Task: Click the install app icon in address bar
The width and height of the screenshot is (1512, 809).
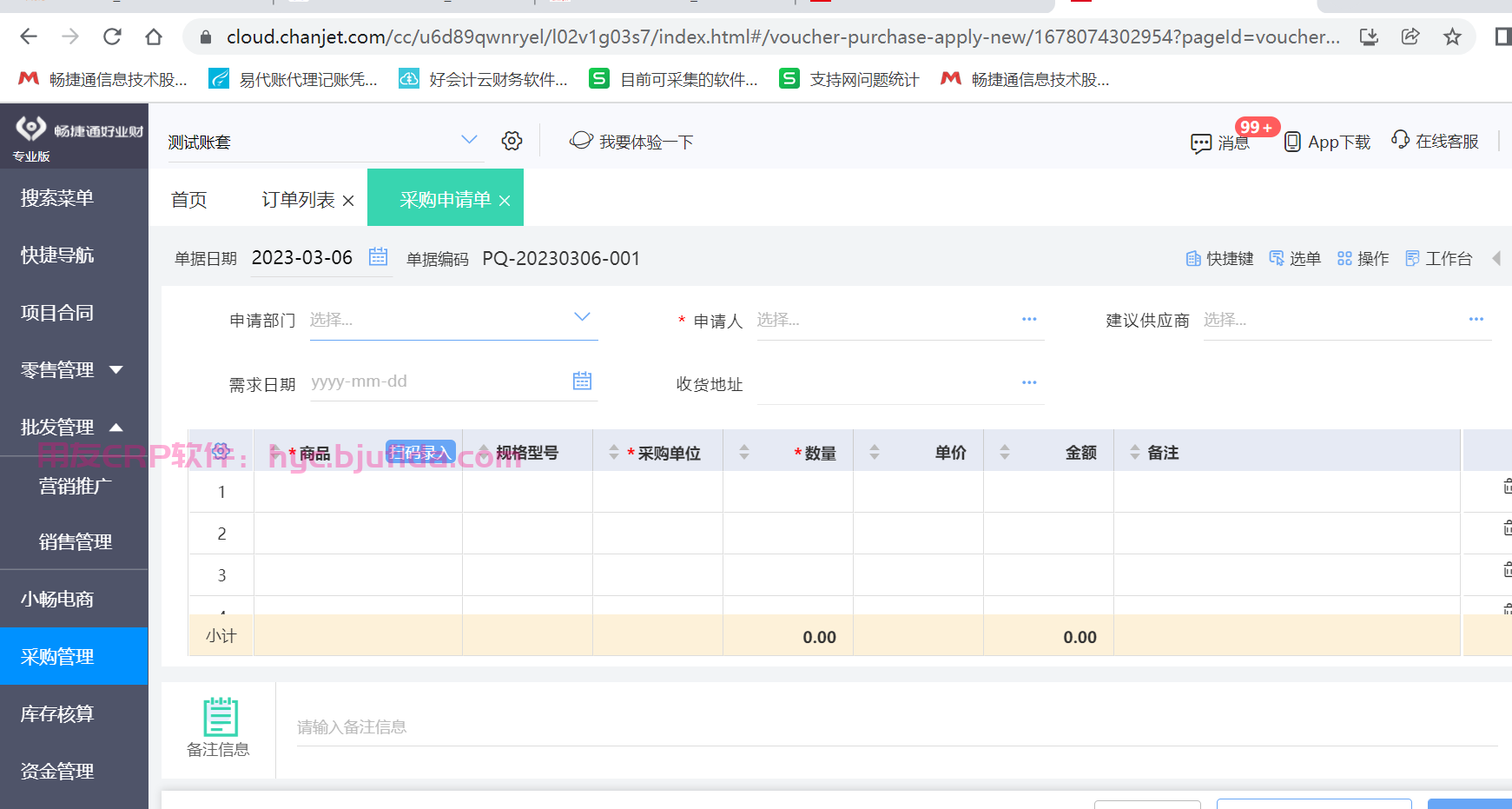Action: pyautogui.click(x=1369, y=36)
